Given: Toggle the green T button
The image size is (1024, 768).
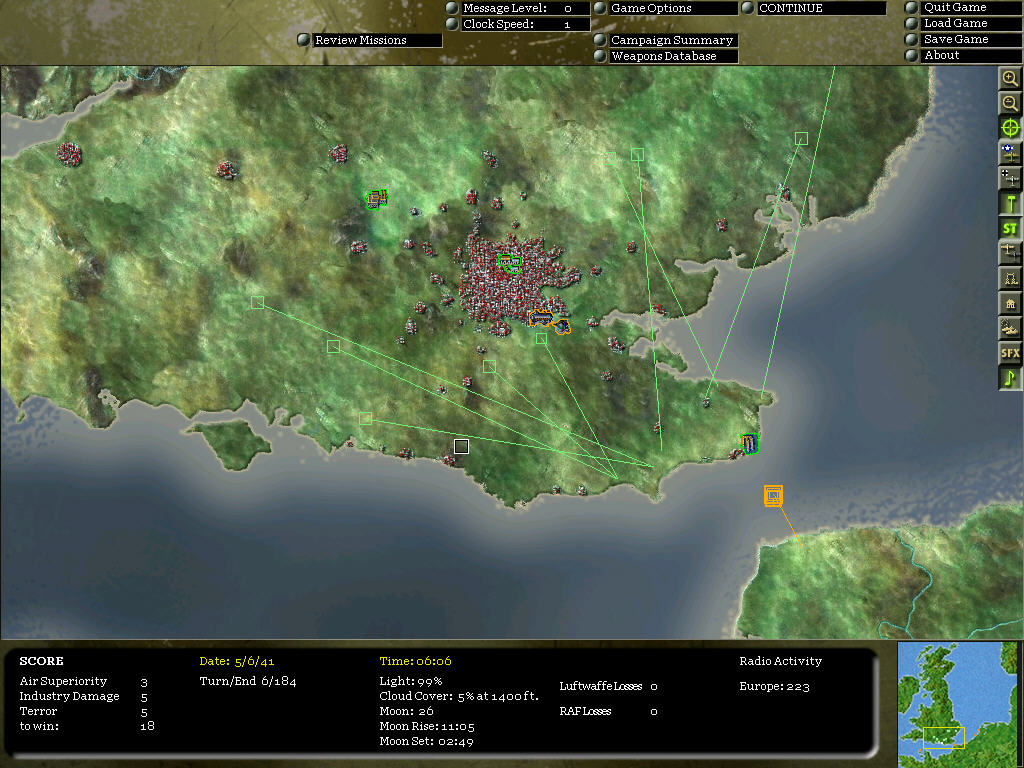Looking at the screenshot, I should (x=1010, y=203).
